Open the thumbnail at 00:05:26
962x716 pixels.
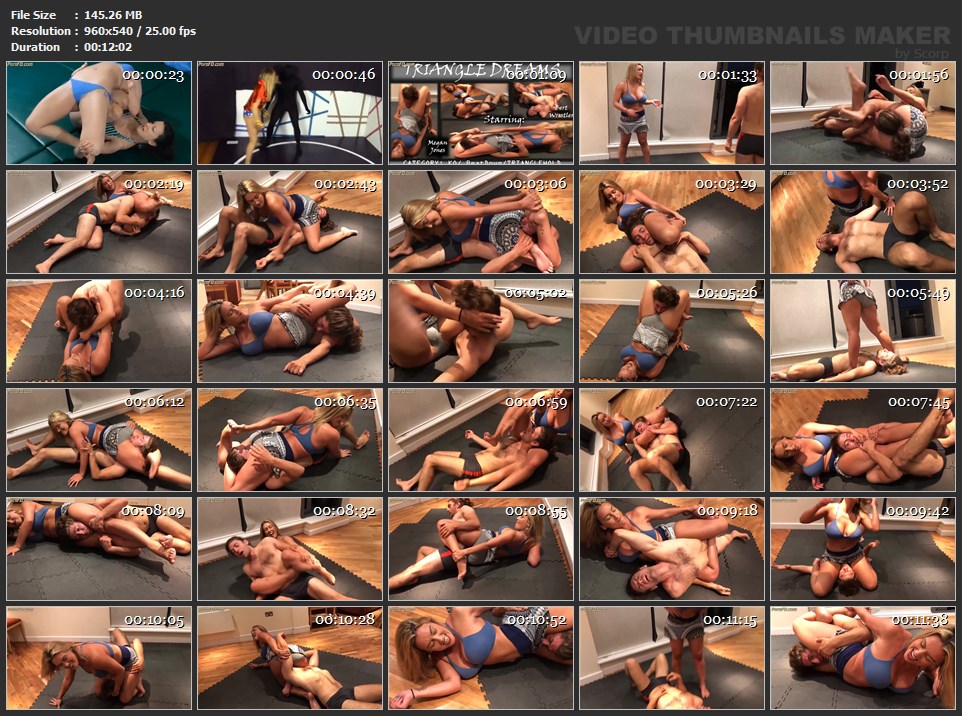coord(671,331)
